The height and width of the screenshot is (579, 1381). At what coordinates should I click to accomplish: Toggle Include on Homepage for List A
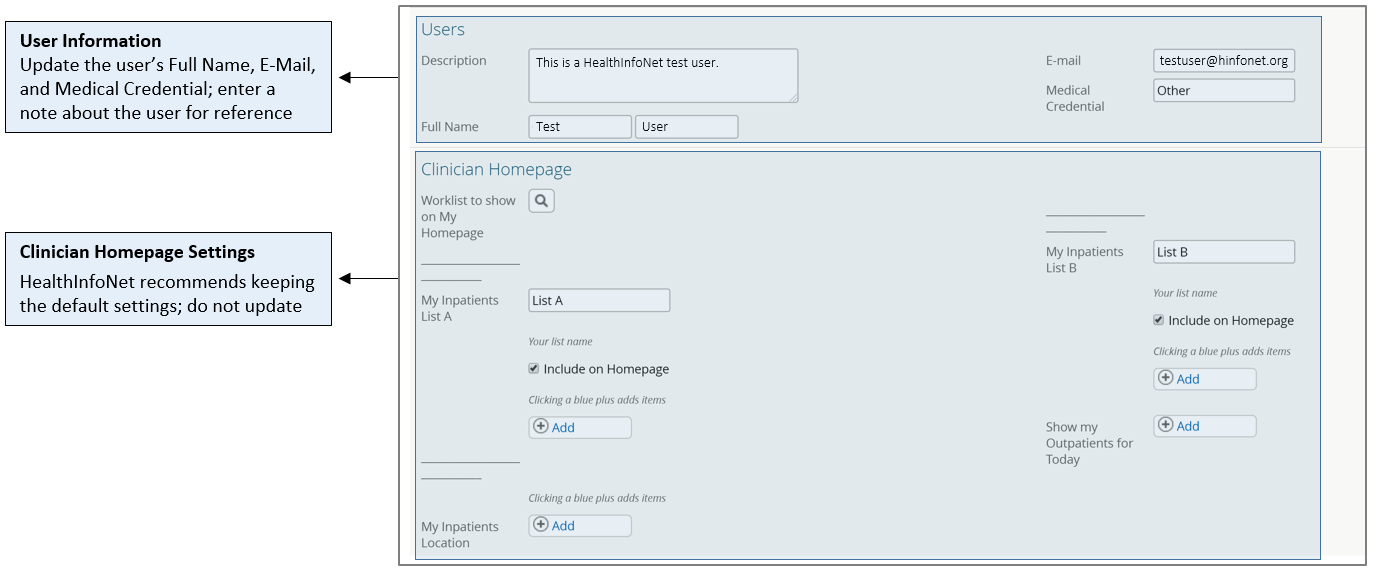(x=534, y=369)
